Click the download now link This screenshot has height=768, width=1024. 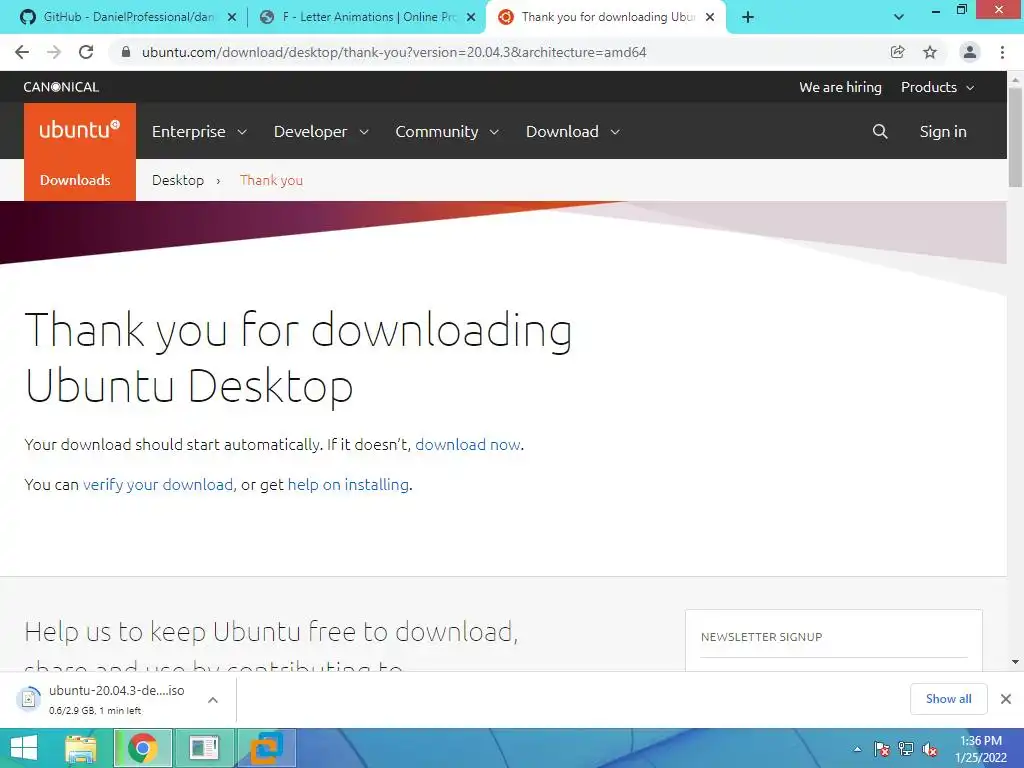[x=468, y=445]
